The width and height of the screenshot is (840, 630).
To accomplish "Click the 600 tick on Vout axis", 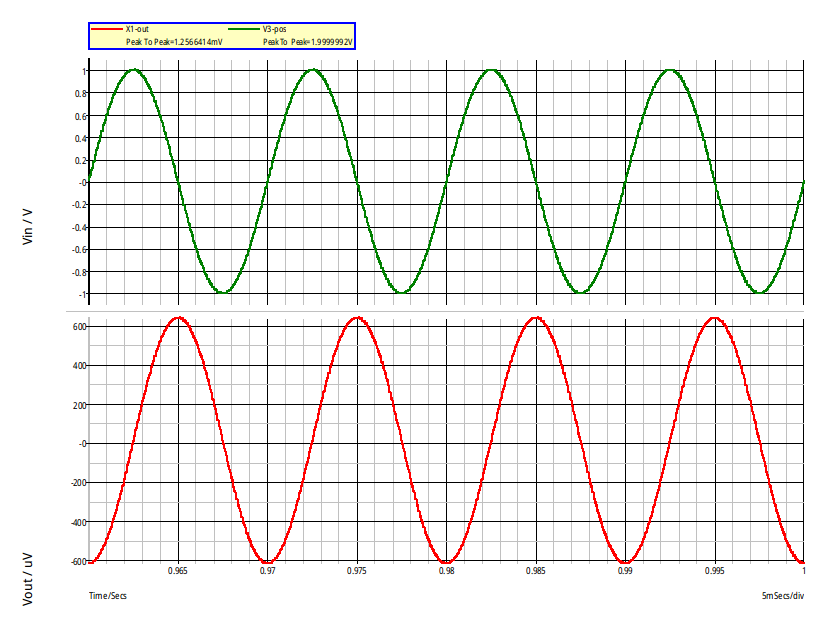I will [x=79, y=327].
